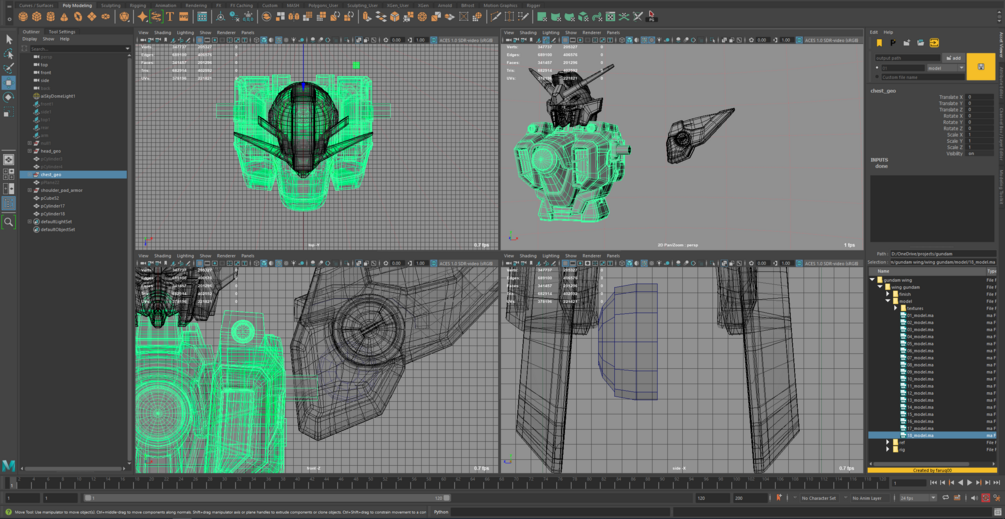Collapse the model folder in the file tree

[x=888, y=301]
